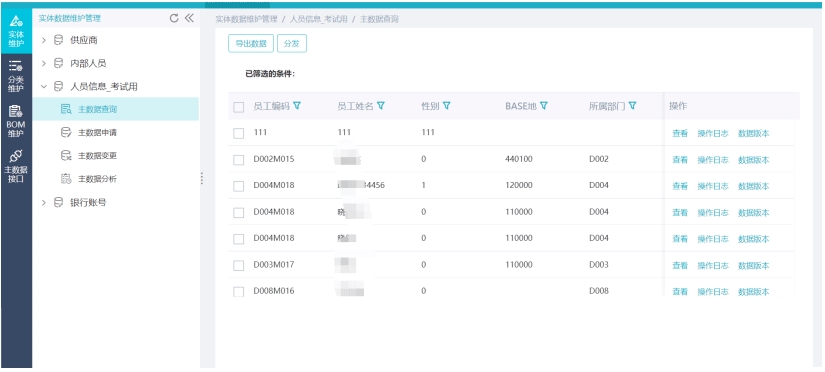The image size is (825, 372).
Task: Open the 分类维护 sidebar module
Action: (16, 76)
